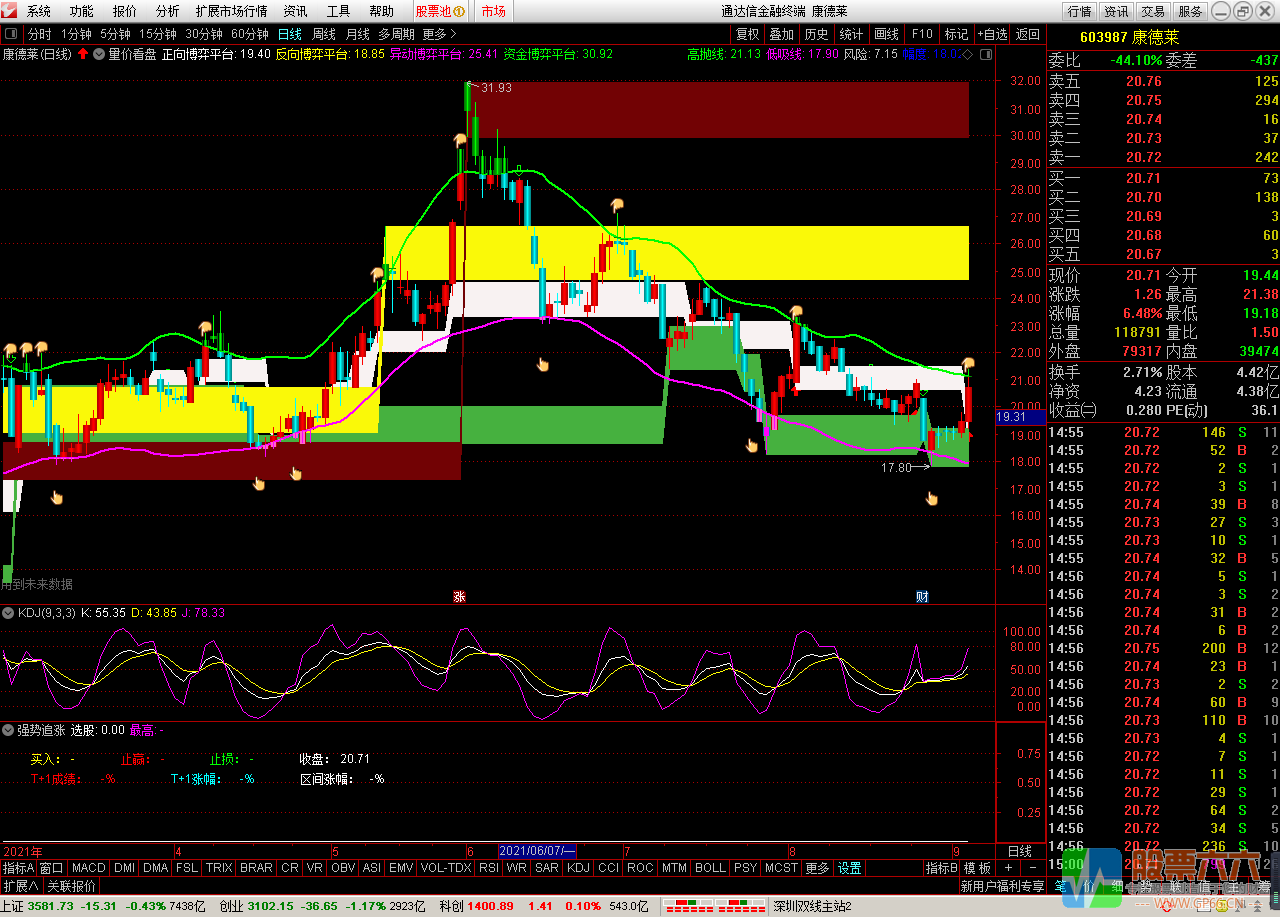
Task: Open the 模板 template dropdown
Action: [977, 868]
